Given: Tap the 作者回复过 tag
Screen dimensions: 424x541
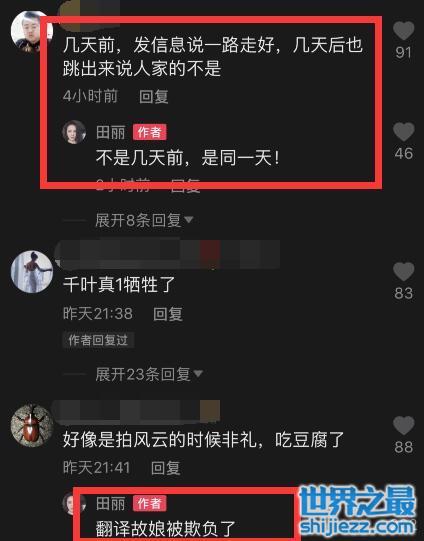Looking at the screenshot, I should tap(98, 340).
